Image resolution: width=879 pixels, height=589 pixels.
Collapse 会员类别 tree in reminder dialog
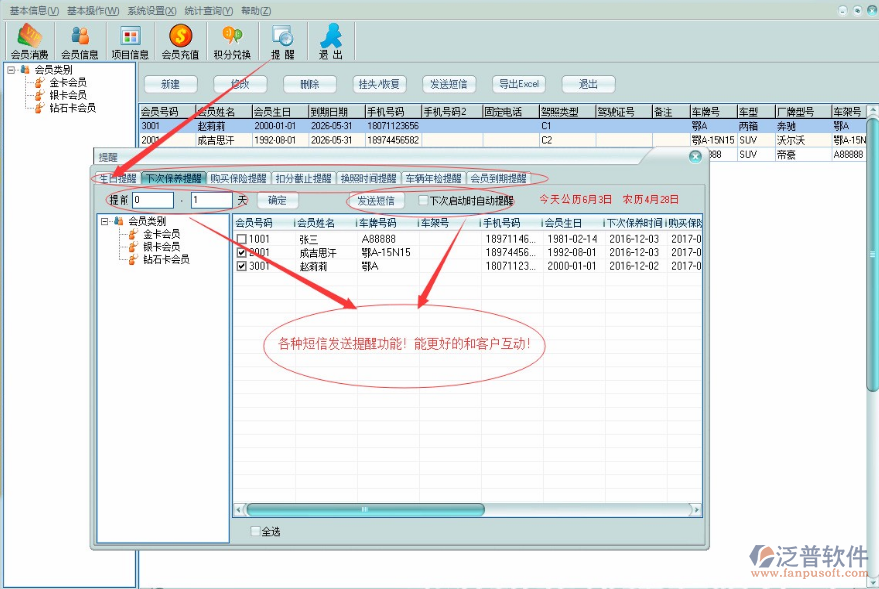click(x=104, y=221)
